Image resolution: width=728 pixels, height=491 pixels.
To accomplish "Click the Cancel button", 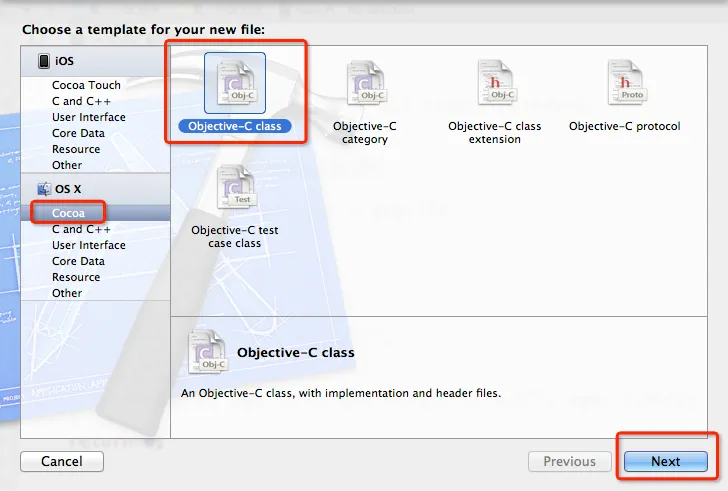I will [62, 461].
